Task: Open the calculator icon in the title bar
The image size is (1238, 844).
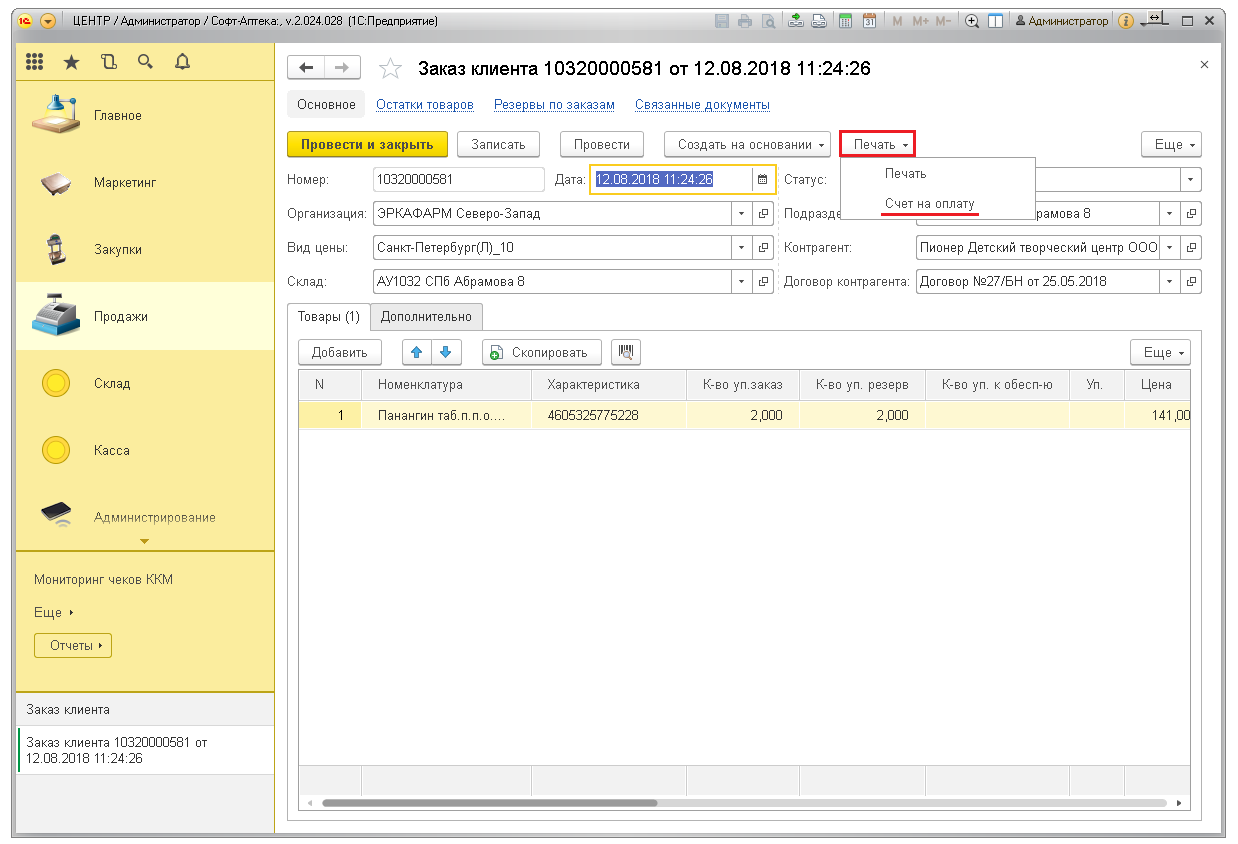Action: click(x=845, y=21)
